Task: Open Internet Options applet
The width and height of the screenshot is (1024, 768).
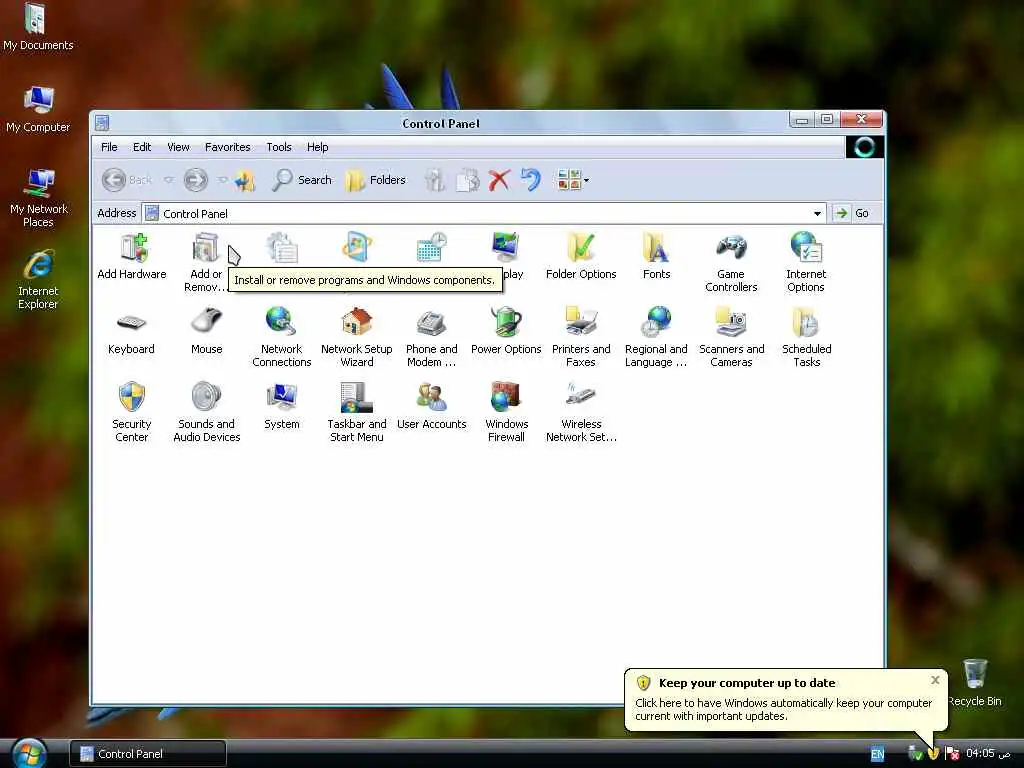Action: click(x=806, y=262)
